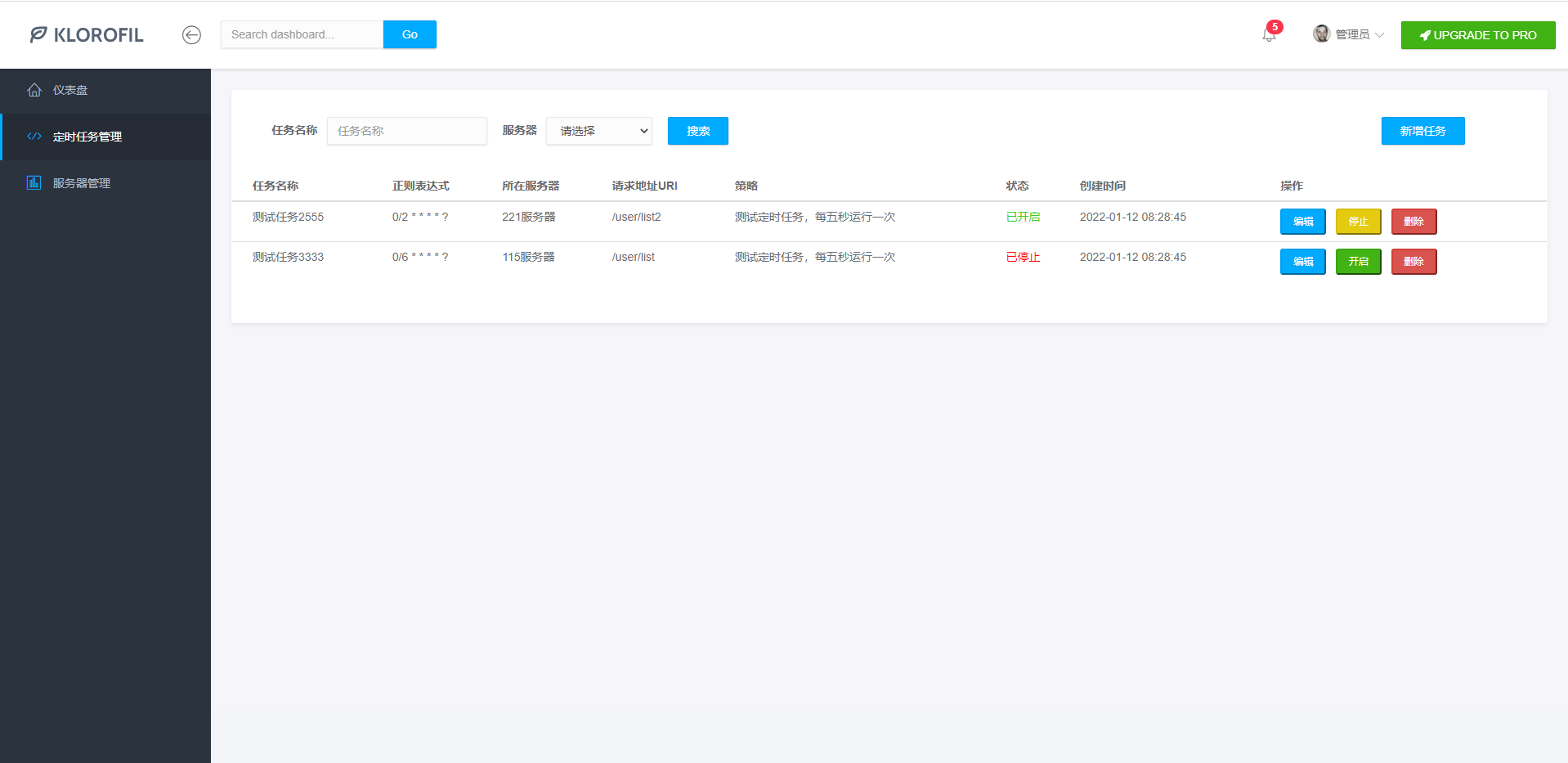Image resolution: width=1568 pixels, height=763 pixels.
Task: Select the task name 测试任务3333
Action: pyautogui.click(x=288, y=257)
